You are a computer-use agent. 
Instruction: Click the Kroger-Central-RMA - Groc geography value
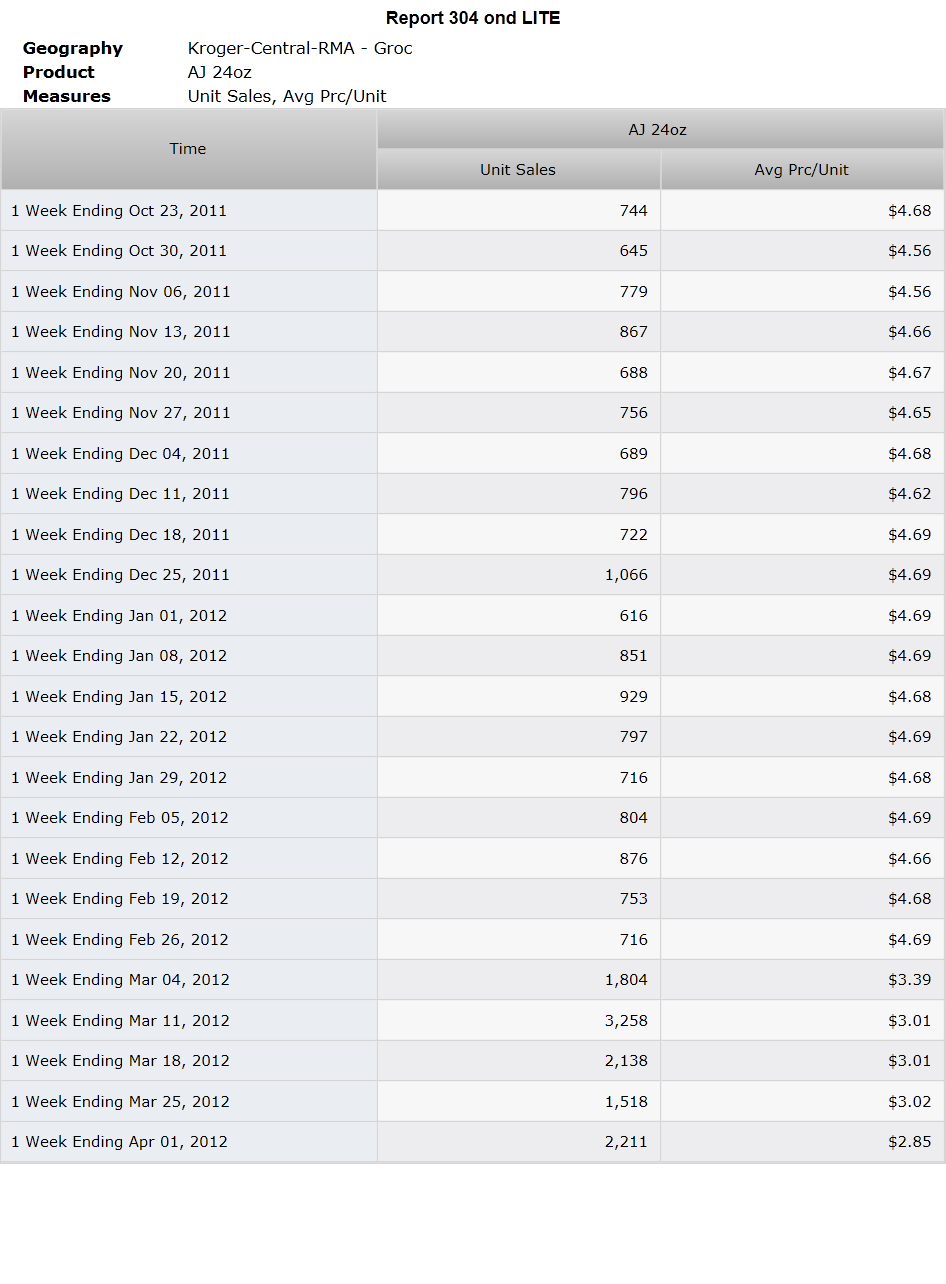coord(300,48)
